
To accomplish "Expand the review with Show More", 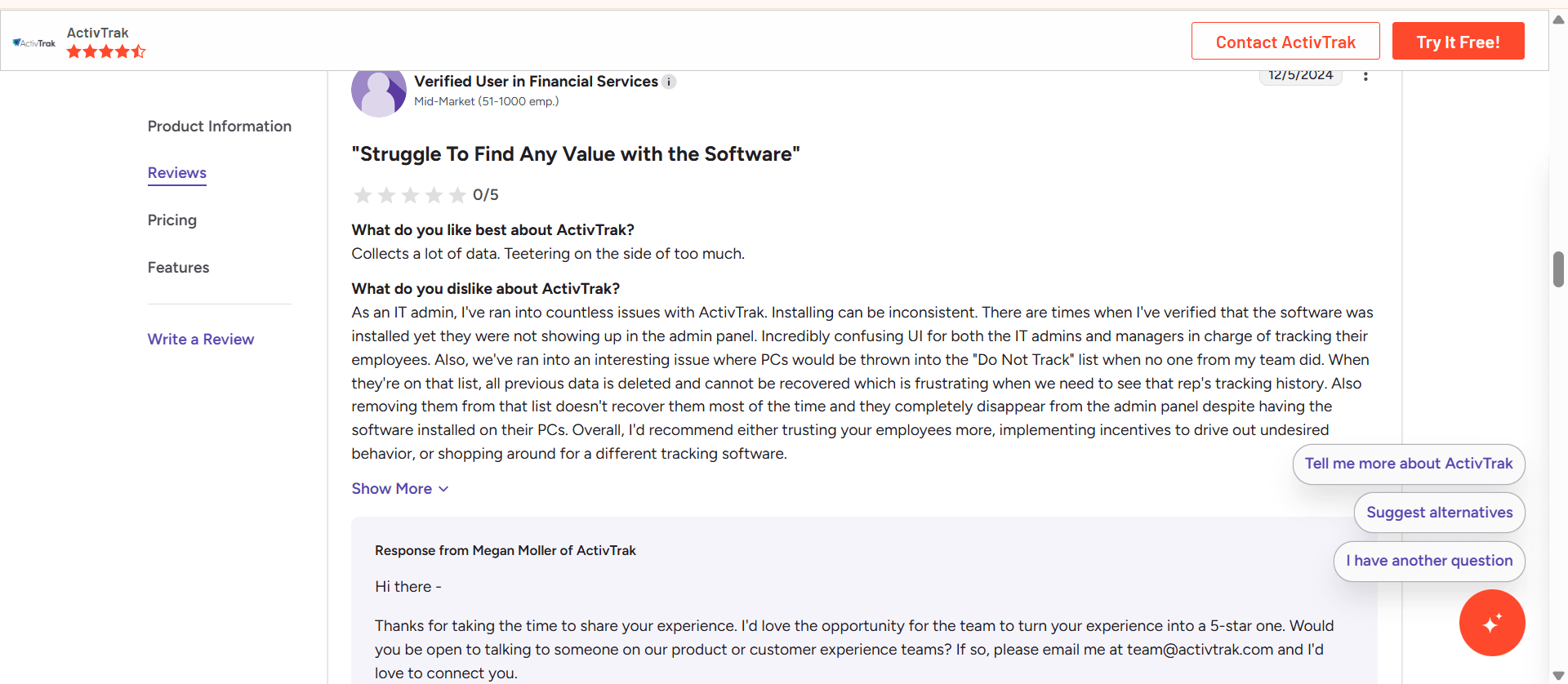I will coord(400,489).
